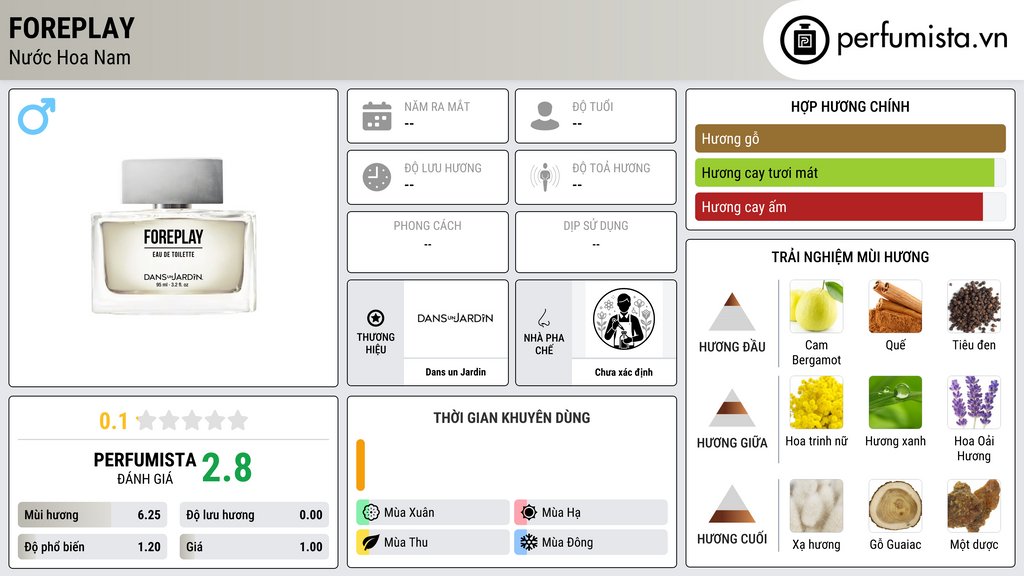1024x576 pixels.
Task: Click the Nước Hoa Nam subtitle
Action: [70, 57]
